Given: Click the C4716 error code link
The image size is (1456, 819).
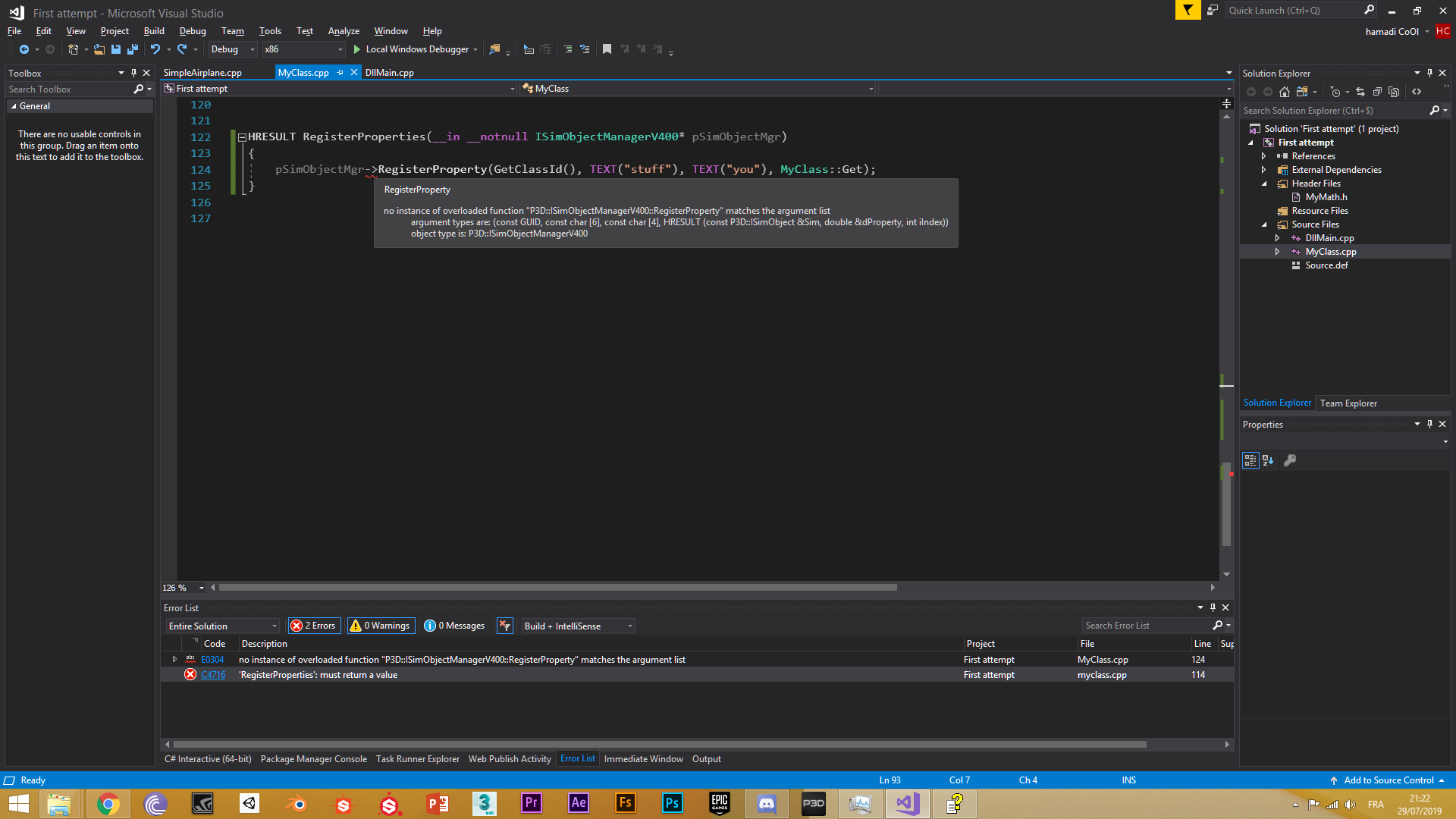Looking at the screenshot, I should (213, 674).
